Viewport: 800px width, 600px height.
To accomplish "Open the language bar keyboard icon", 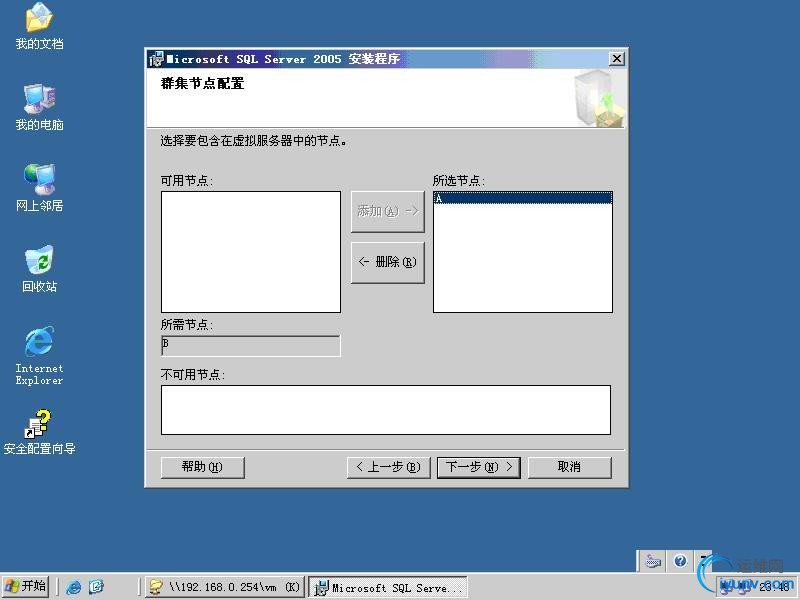I will coord(653,561).
